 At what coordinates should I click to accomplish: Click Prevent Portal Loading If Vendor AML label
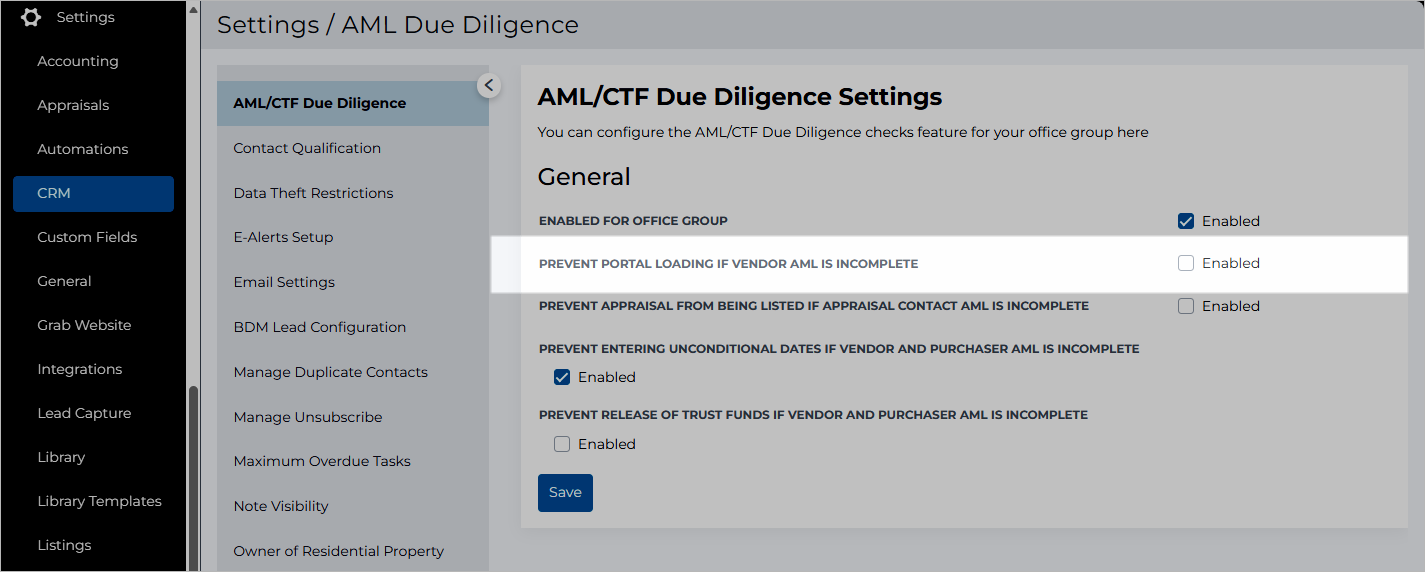coord(728,264)
